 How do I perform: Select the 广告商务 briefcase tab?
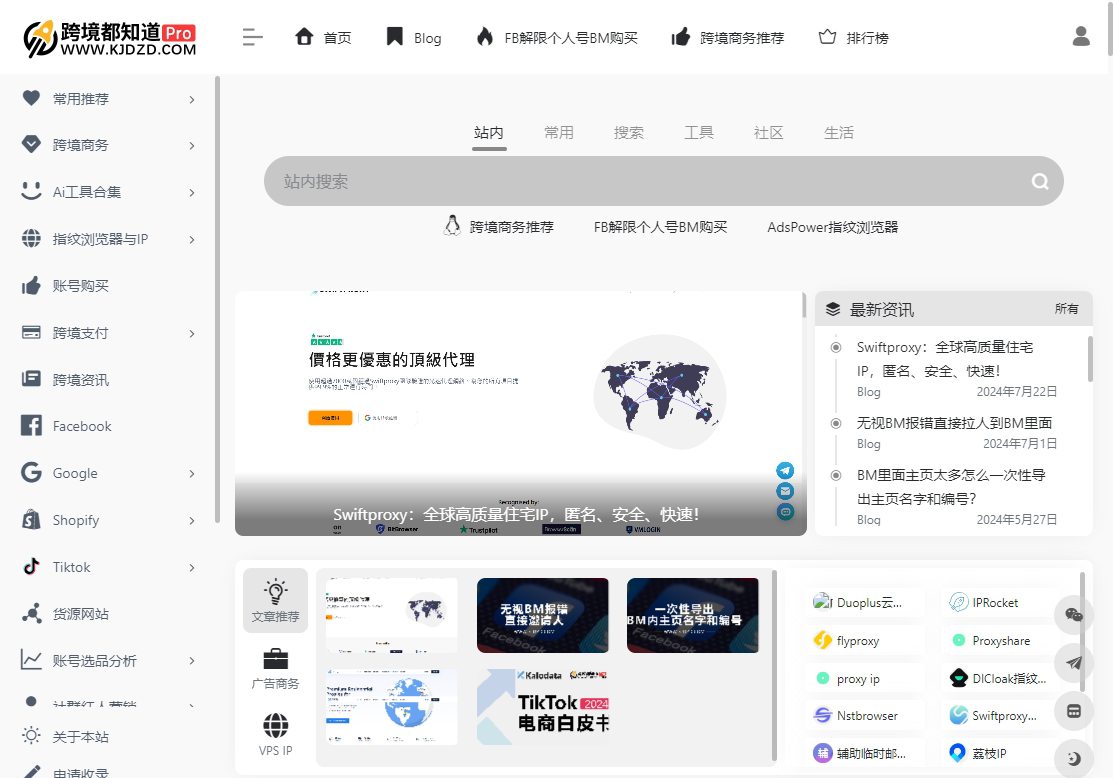click(x=275, y=669)
